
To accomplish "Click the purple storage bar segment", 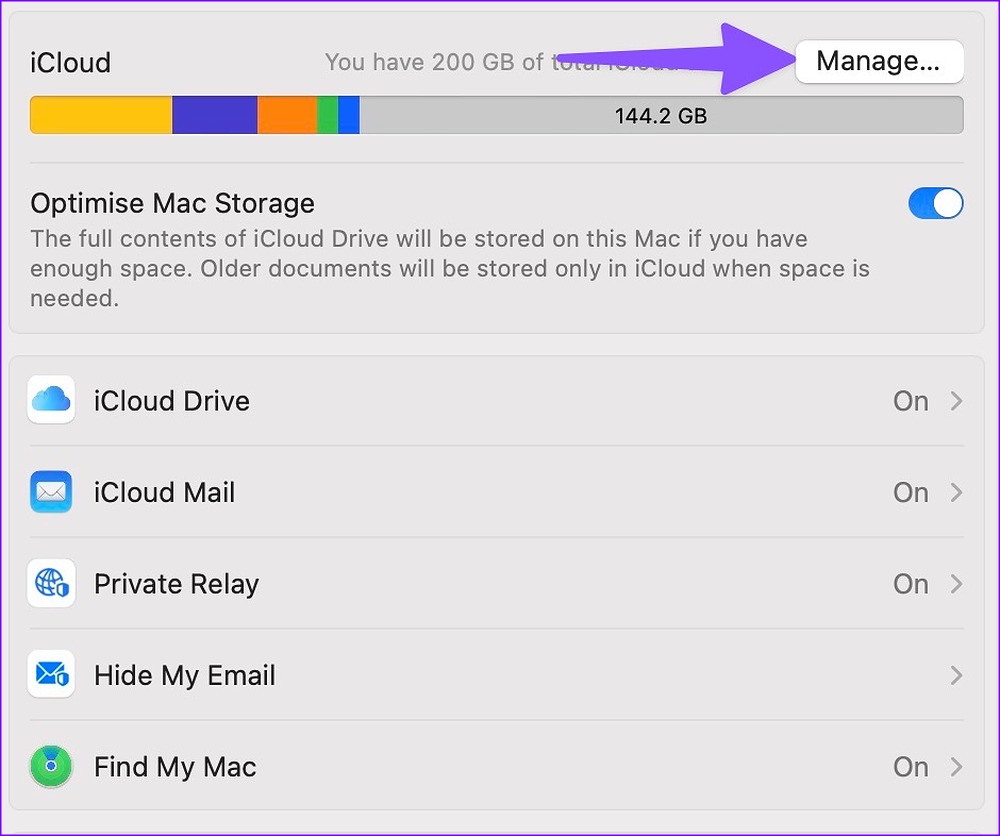I will pos(214,116).
